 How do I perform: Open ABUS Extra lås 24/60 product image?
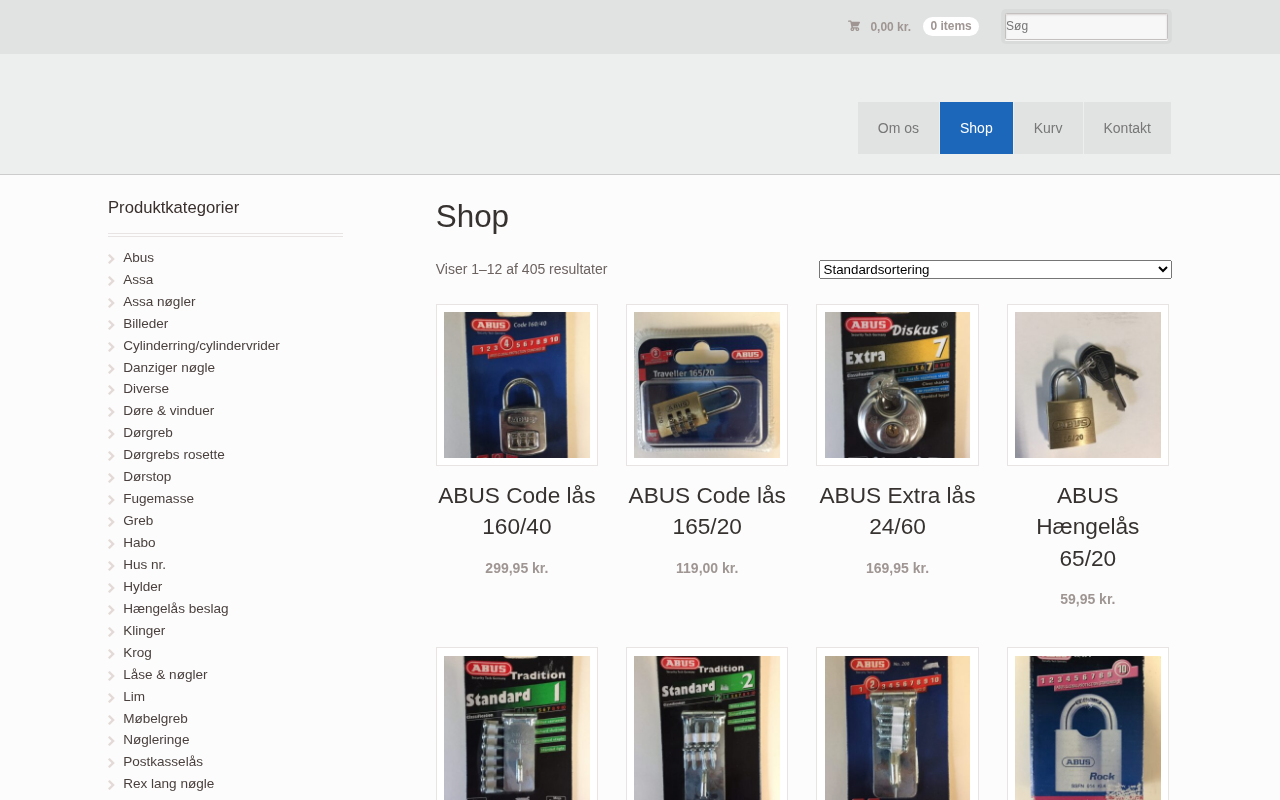(897, 385)
